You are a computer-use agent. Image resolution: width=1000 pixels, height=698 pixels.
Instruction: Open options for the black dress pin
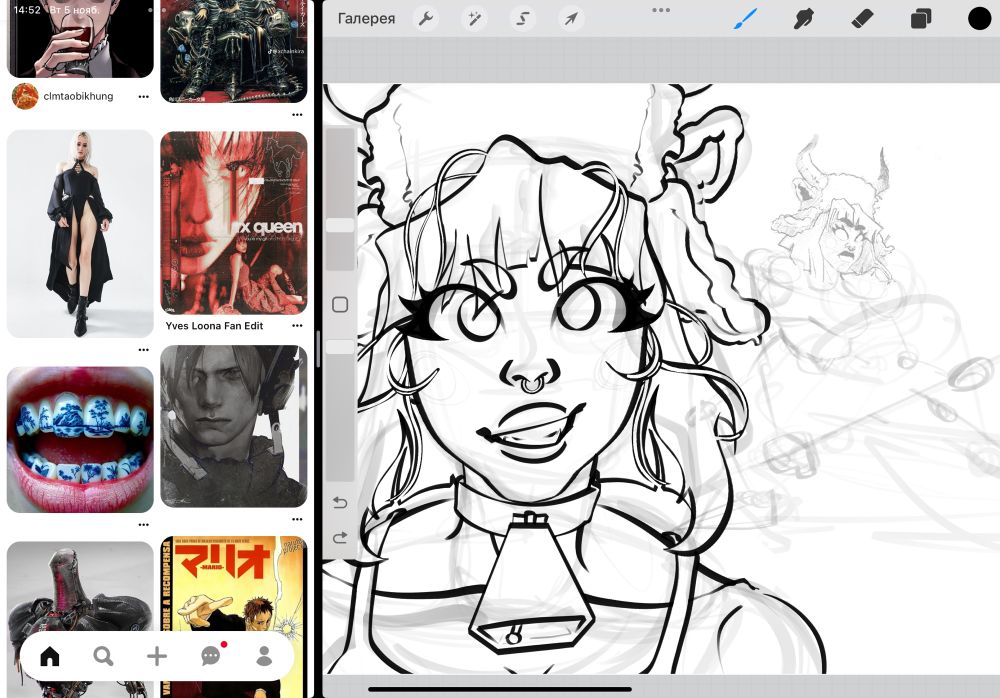click(x=143, y=350)
